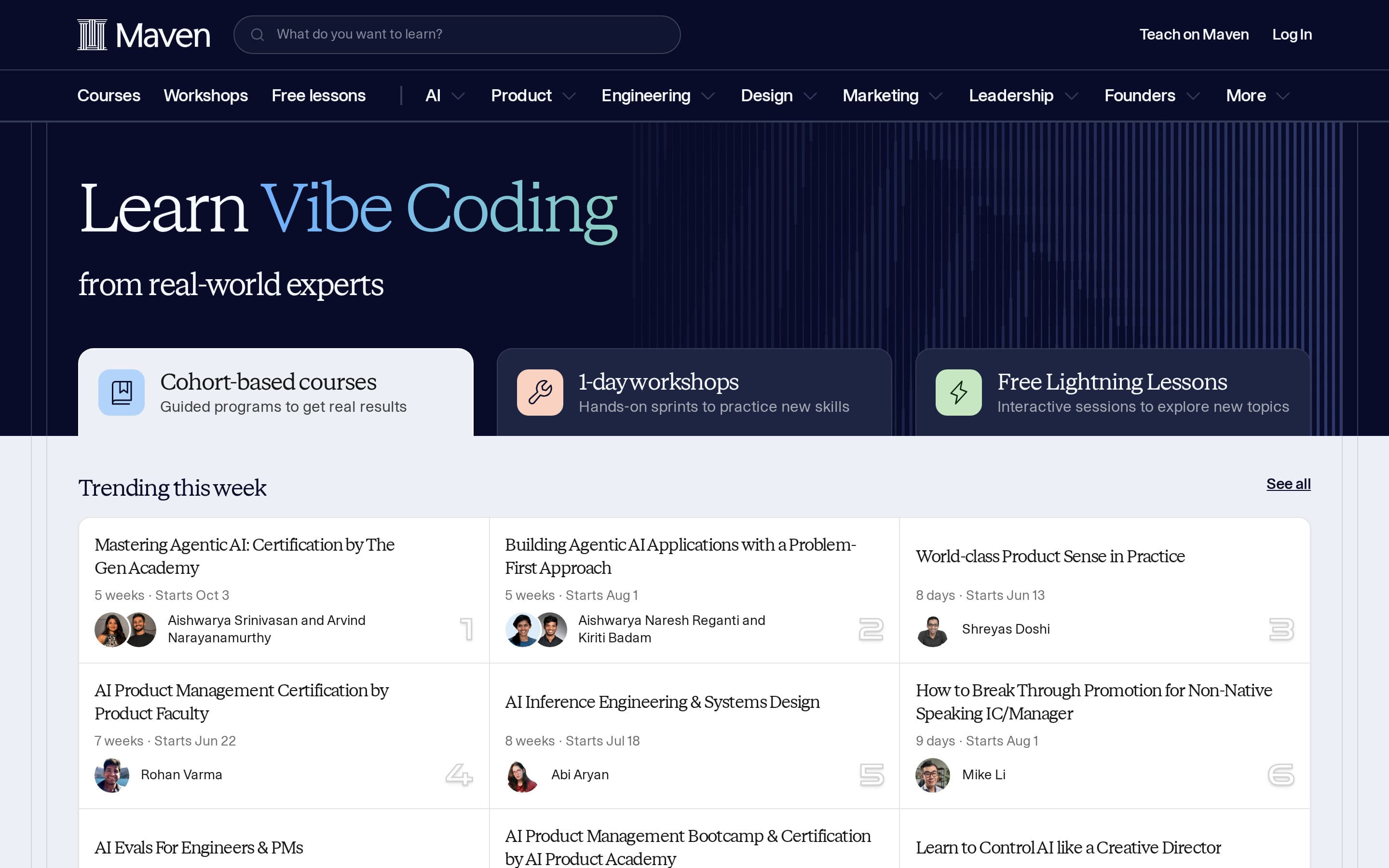Viewport: 1389px width, 868px height.
Task: Click Mike Li's avatar photo
Action: click(933, 775)
